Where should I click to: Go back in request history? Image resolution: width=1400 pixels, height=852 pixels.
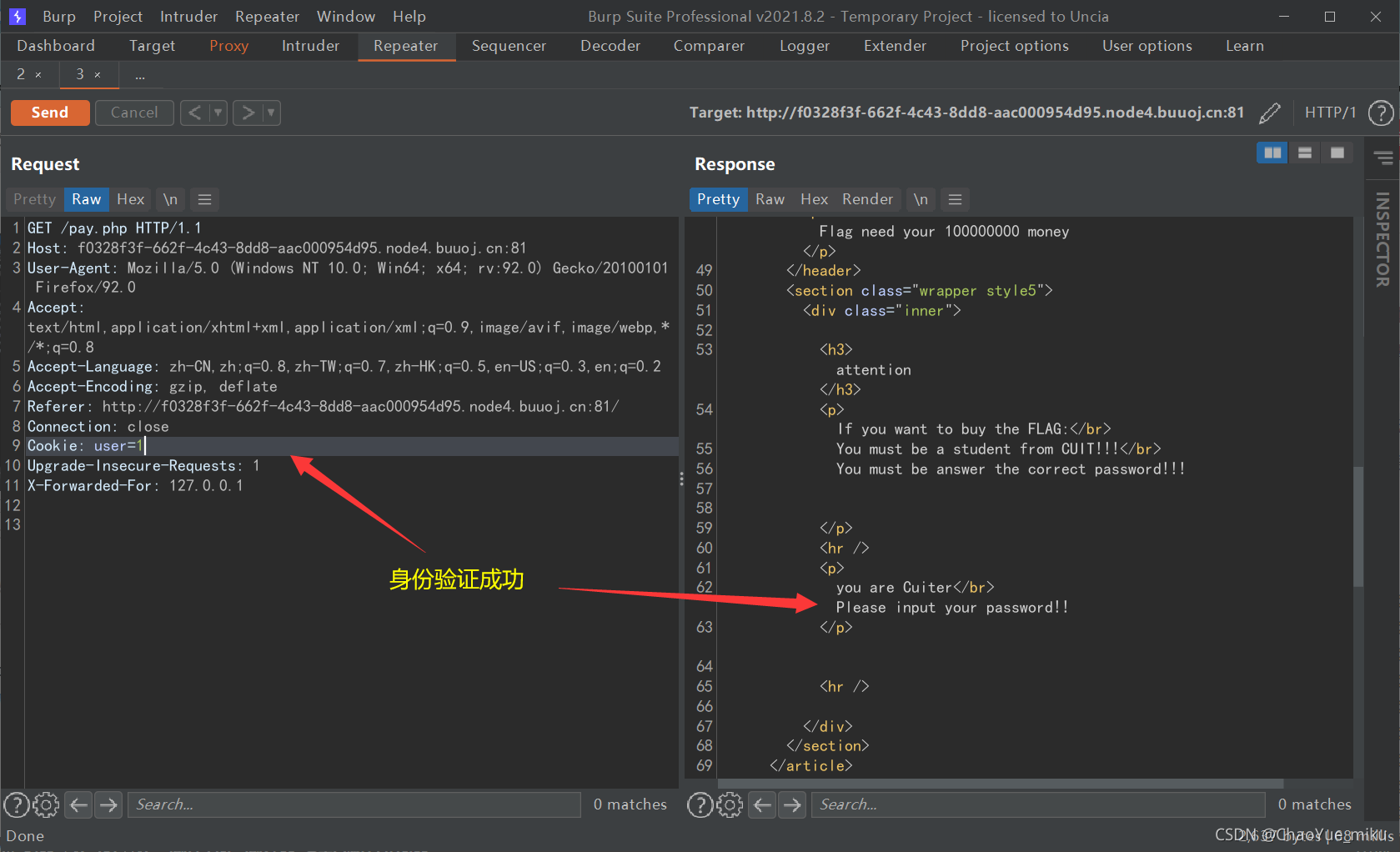point(194,113)
